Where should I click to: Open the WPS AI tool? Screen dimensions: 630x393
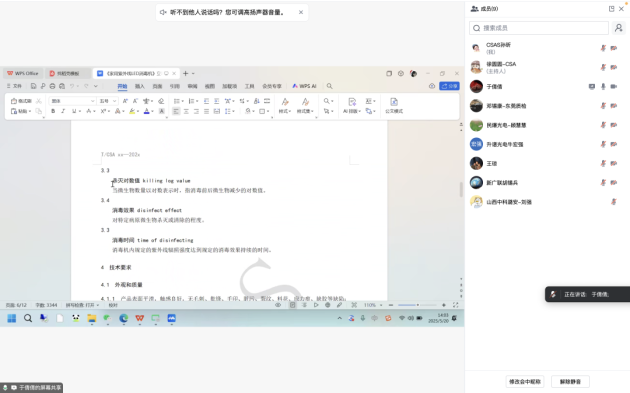tap(305, 86)
